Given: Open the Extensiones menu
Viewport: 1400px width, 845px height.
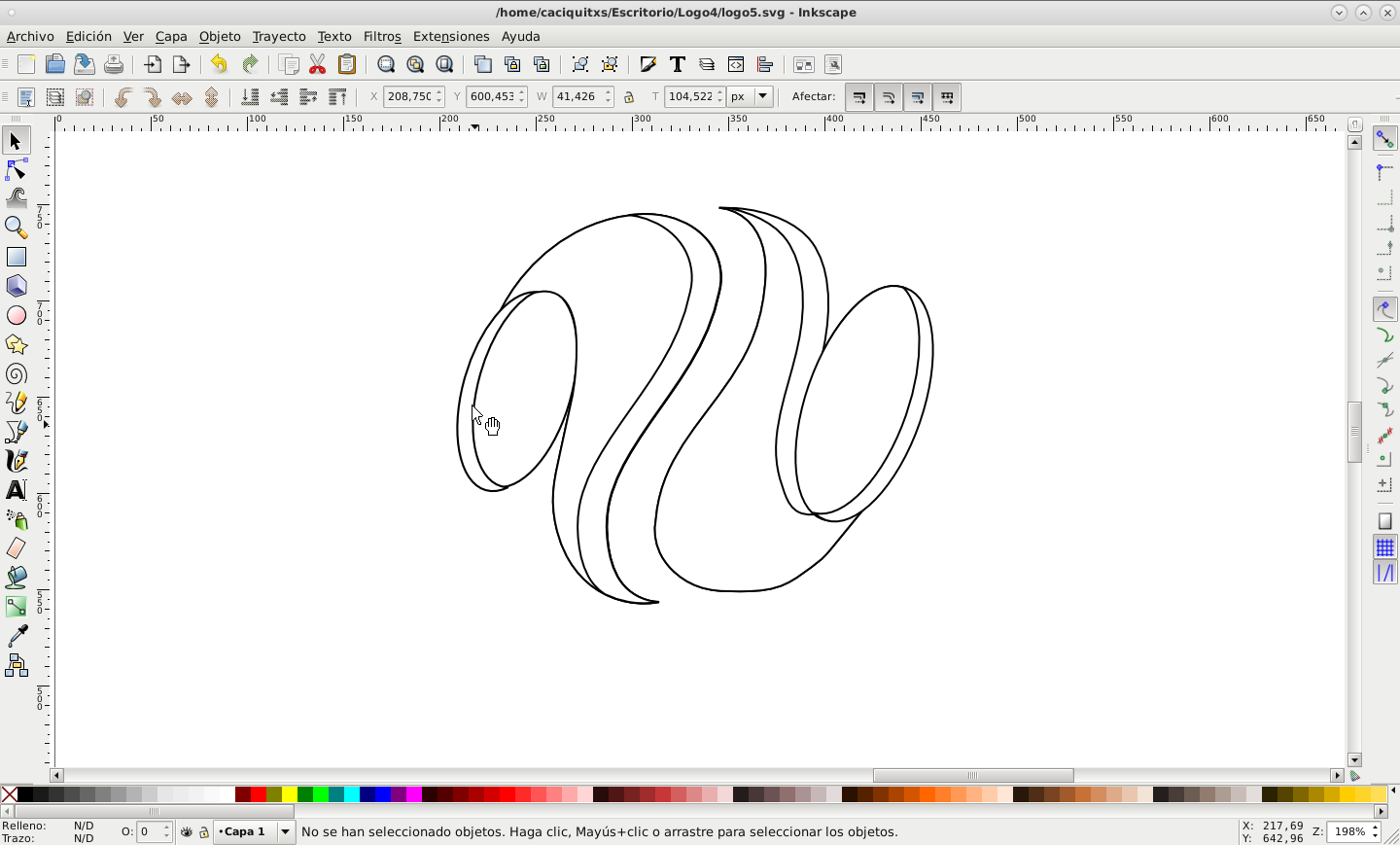Looking at the screenshot, I should [x=450, y=36].
